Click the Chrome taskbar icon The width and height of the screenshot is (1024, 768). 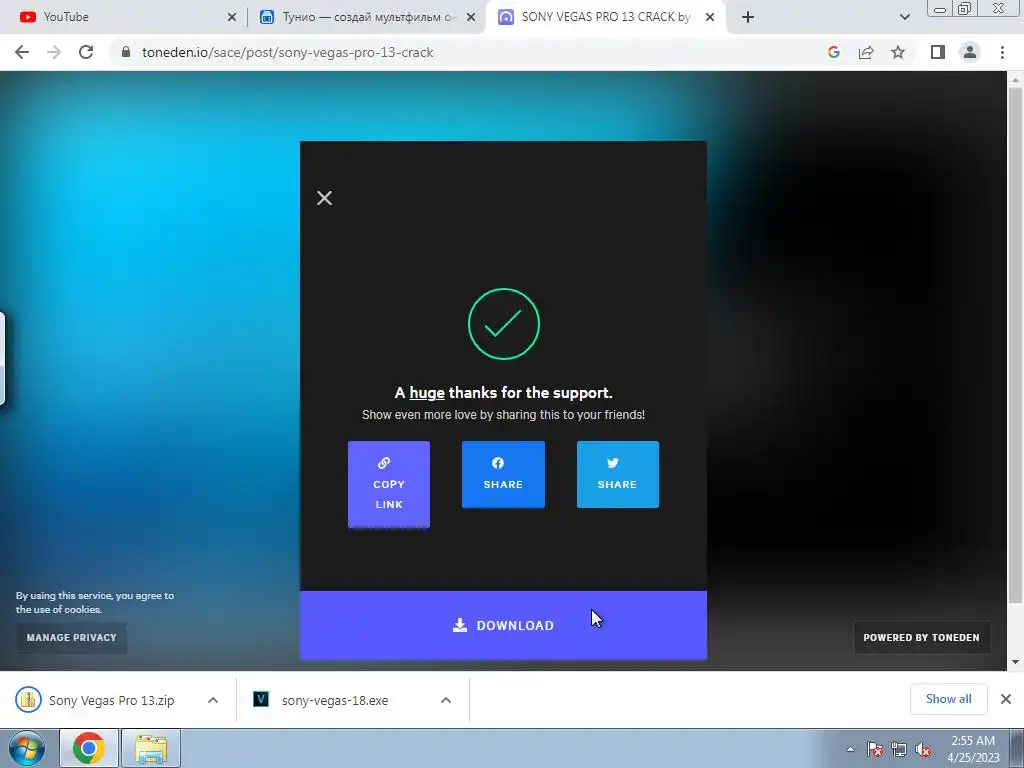(89, 748)
